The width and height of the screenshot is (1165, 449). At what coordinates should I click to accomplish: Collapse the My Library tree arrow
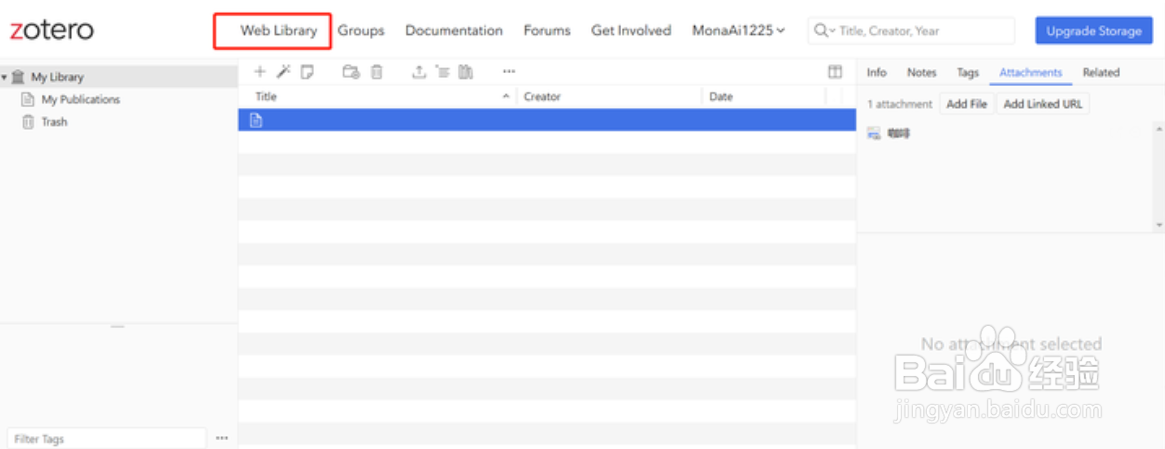click(x=4, y=77)
